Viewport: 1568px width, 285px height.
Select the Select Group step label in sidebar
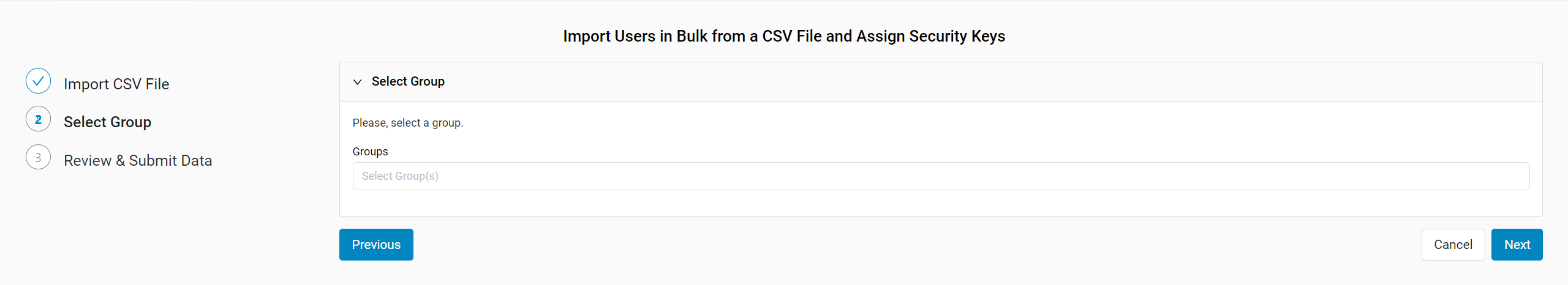[x=107, y=122]
